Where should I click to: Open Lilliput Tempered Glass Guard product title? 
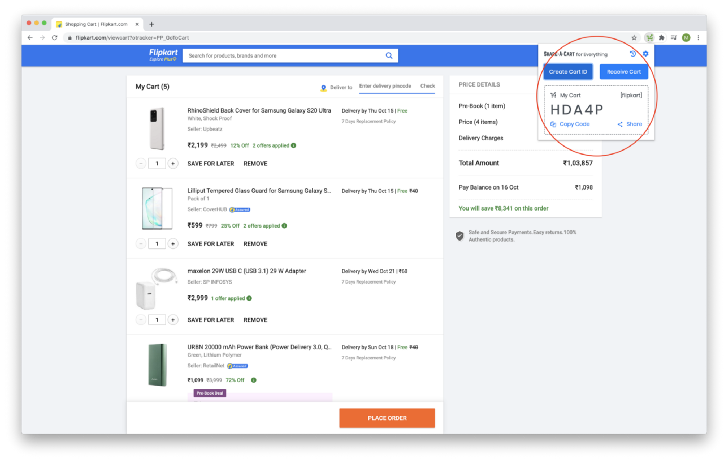coord(259,190)
